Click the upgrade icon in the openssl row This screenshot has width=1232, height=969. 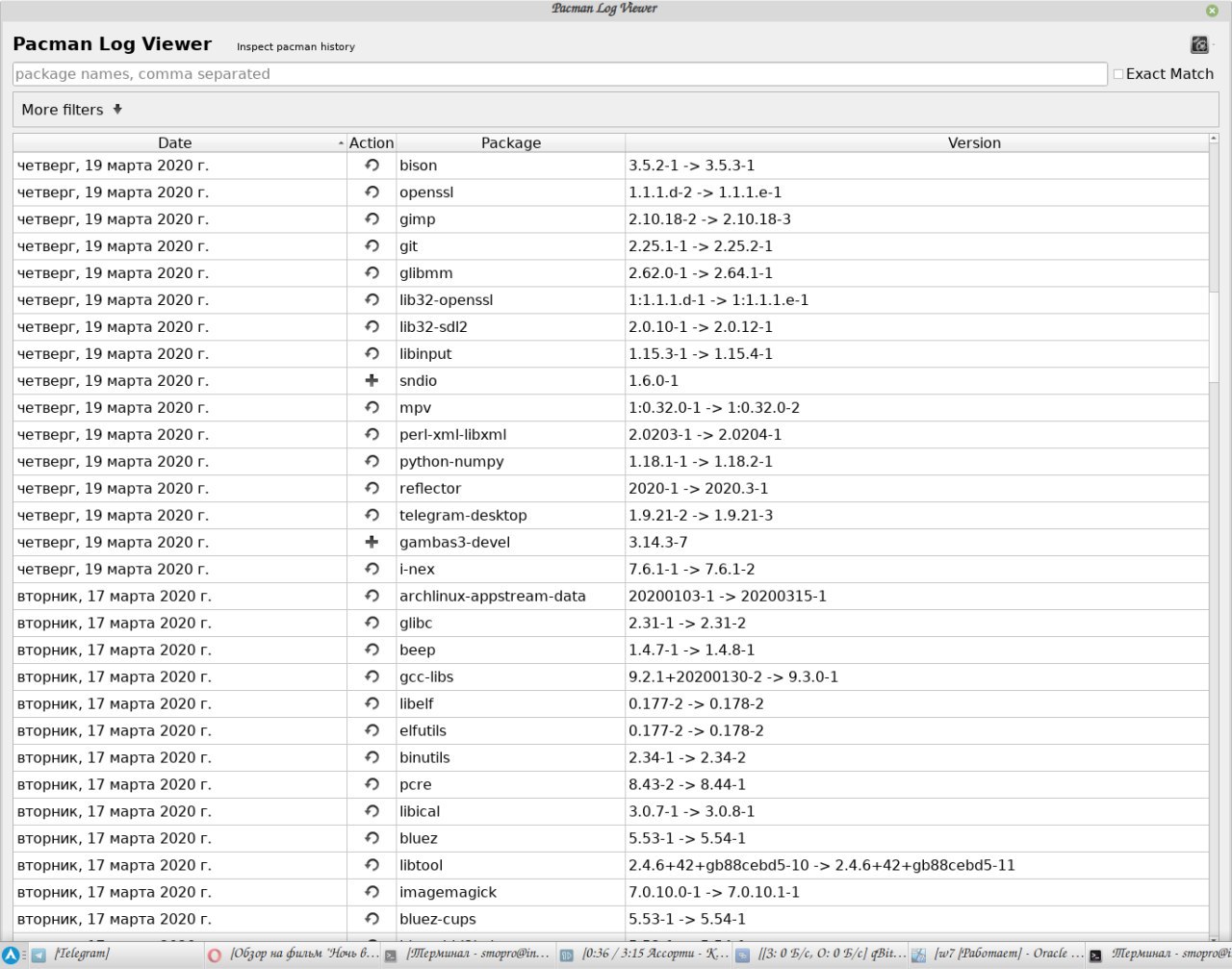pos(372,192)
